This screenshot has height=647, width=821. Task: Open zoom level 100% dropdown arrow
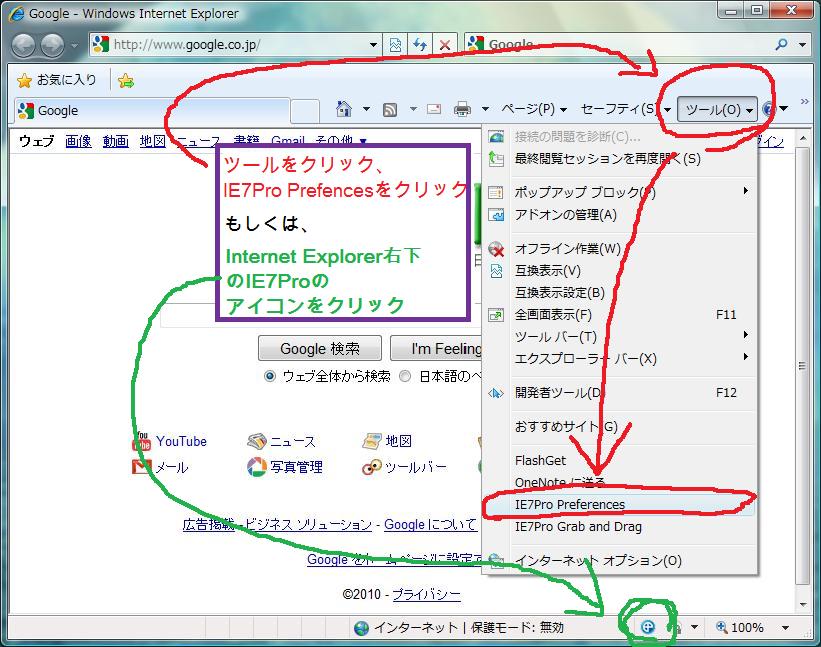tap(785, 627)
